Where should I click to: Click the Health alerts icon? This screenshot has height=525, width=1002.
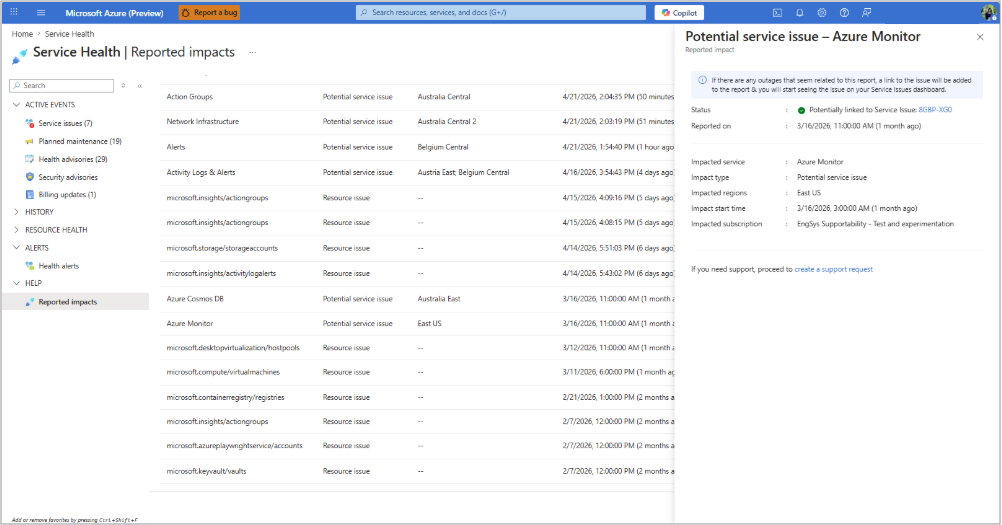29,266
